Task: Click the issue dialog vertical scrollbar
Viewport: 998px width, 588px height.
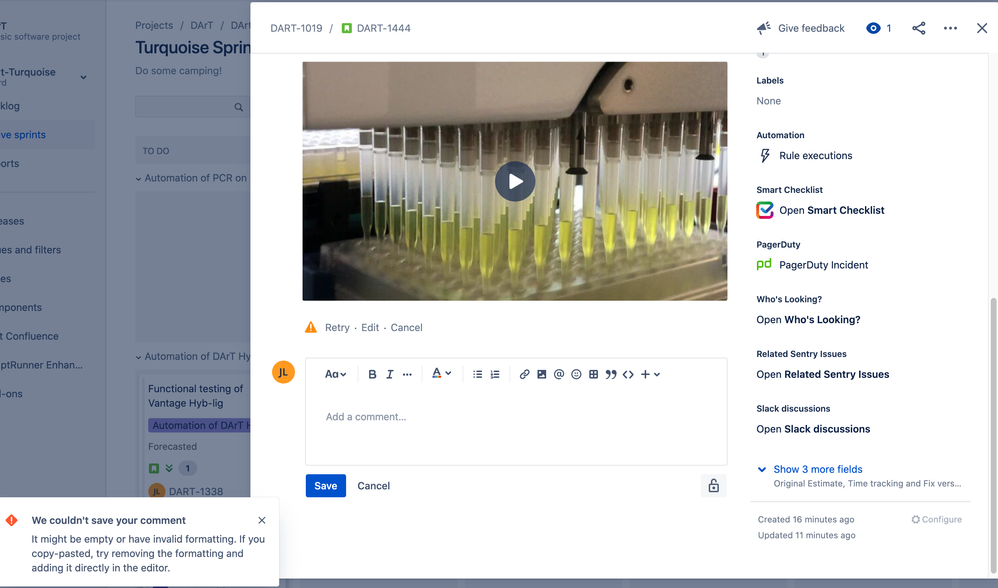Action: coord(994,433)
